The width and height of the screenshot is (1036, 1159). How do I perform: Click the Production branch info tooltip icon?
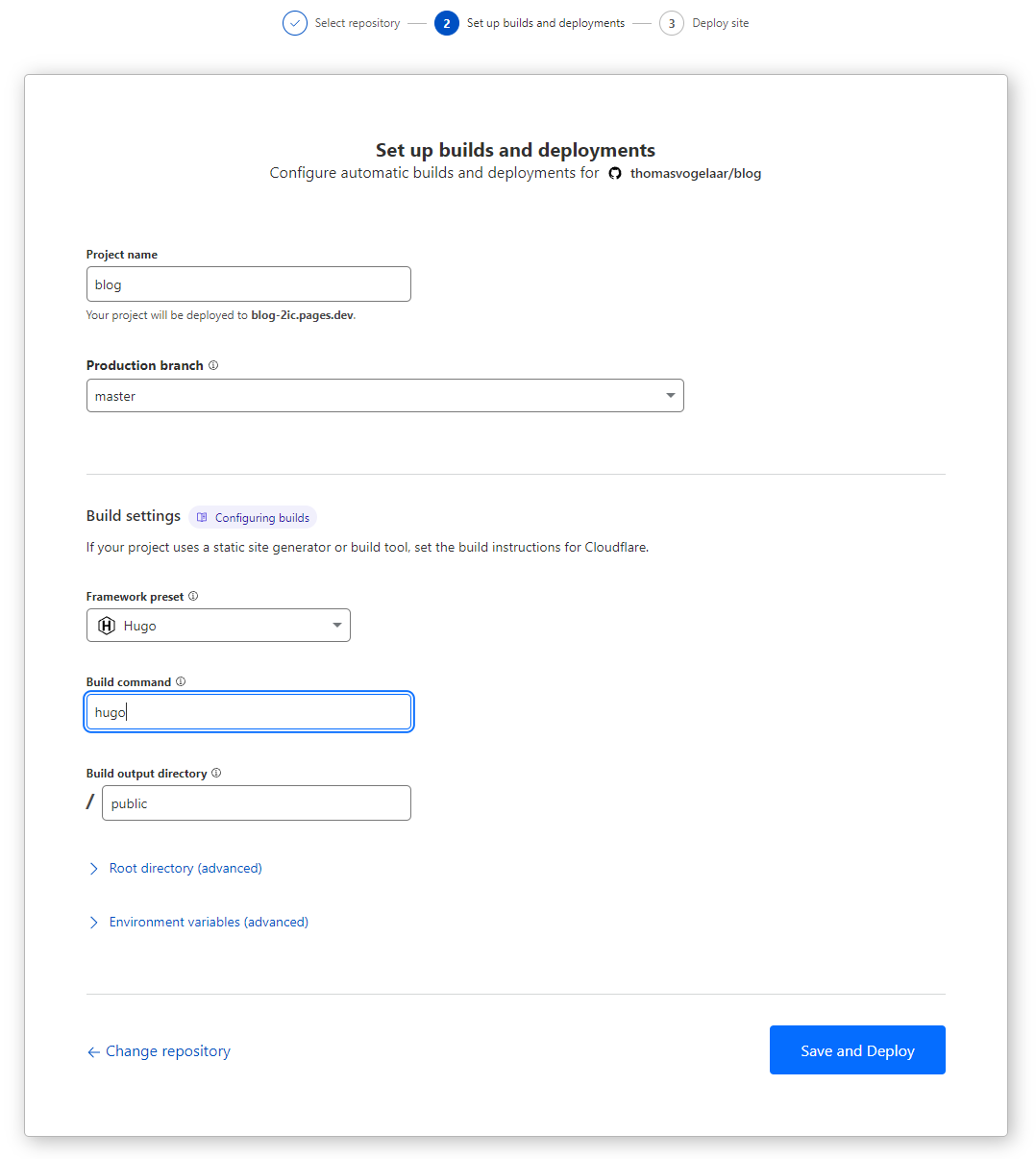pyautogui.click(x=213, y=365)
